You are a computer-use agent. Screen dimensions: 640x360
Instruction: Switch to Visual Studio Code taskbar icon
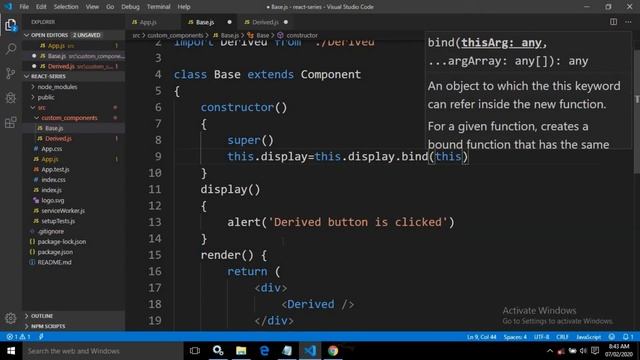click(310, 351)
